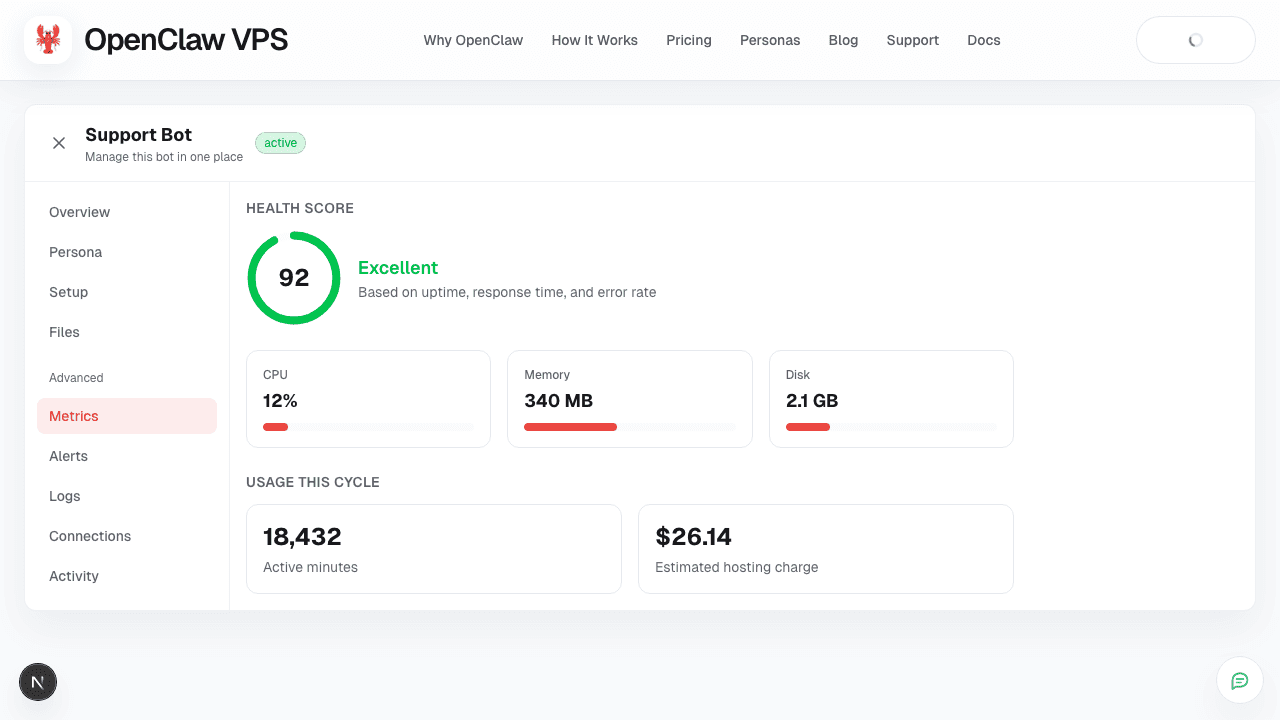Click the N avatar in bottom left
Viewport: 1280px width, 720px height.
[x=38, y=682]
